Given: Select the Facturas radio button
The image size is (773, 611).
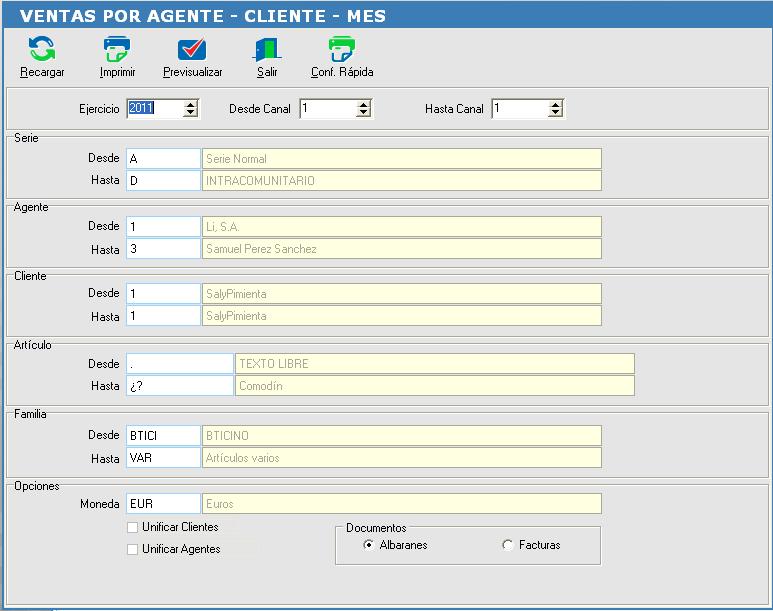Looking at the screenshot, I should coord(507,545).
